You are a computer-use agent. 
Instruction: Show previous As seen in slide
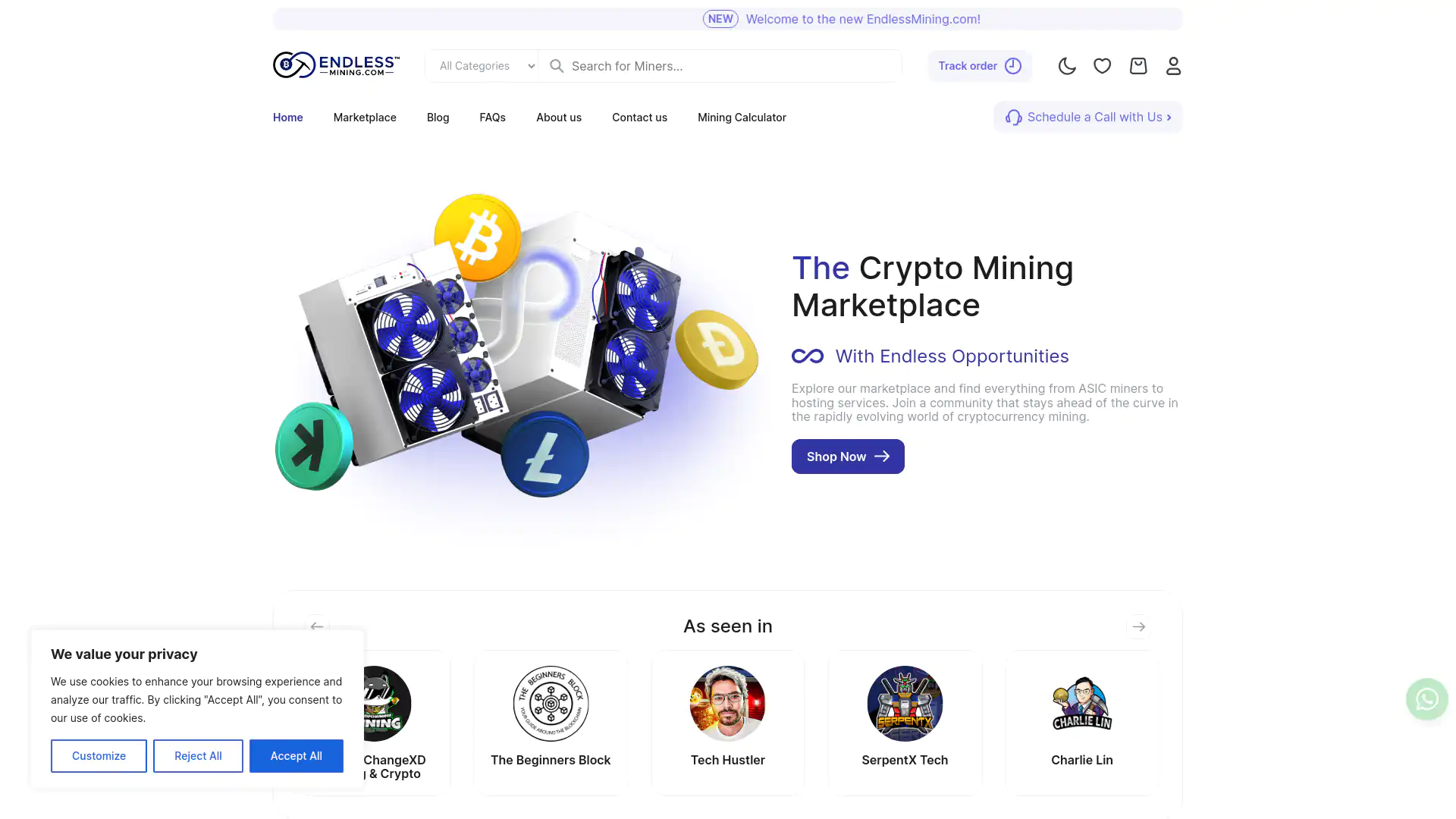(x=317, y=626)
